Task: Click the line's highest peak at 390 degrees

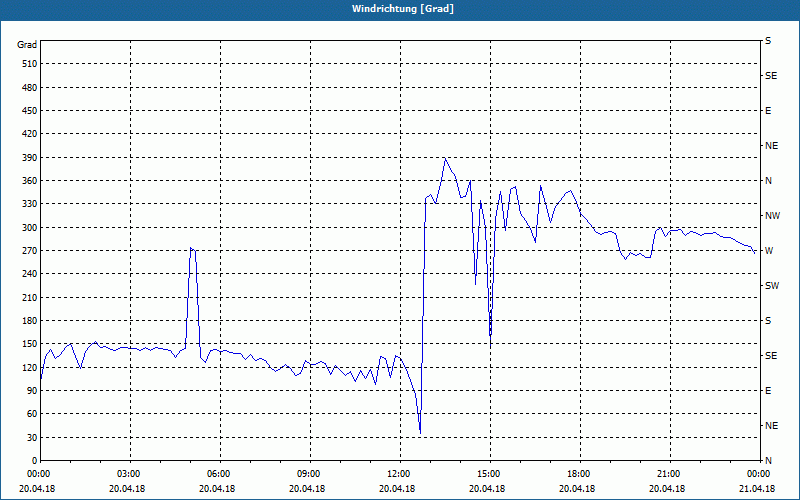Action: coord(445,159)
